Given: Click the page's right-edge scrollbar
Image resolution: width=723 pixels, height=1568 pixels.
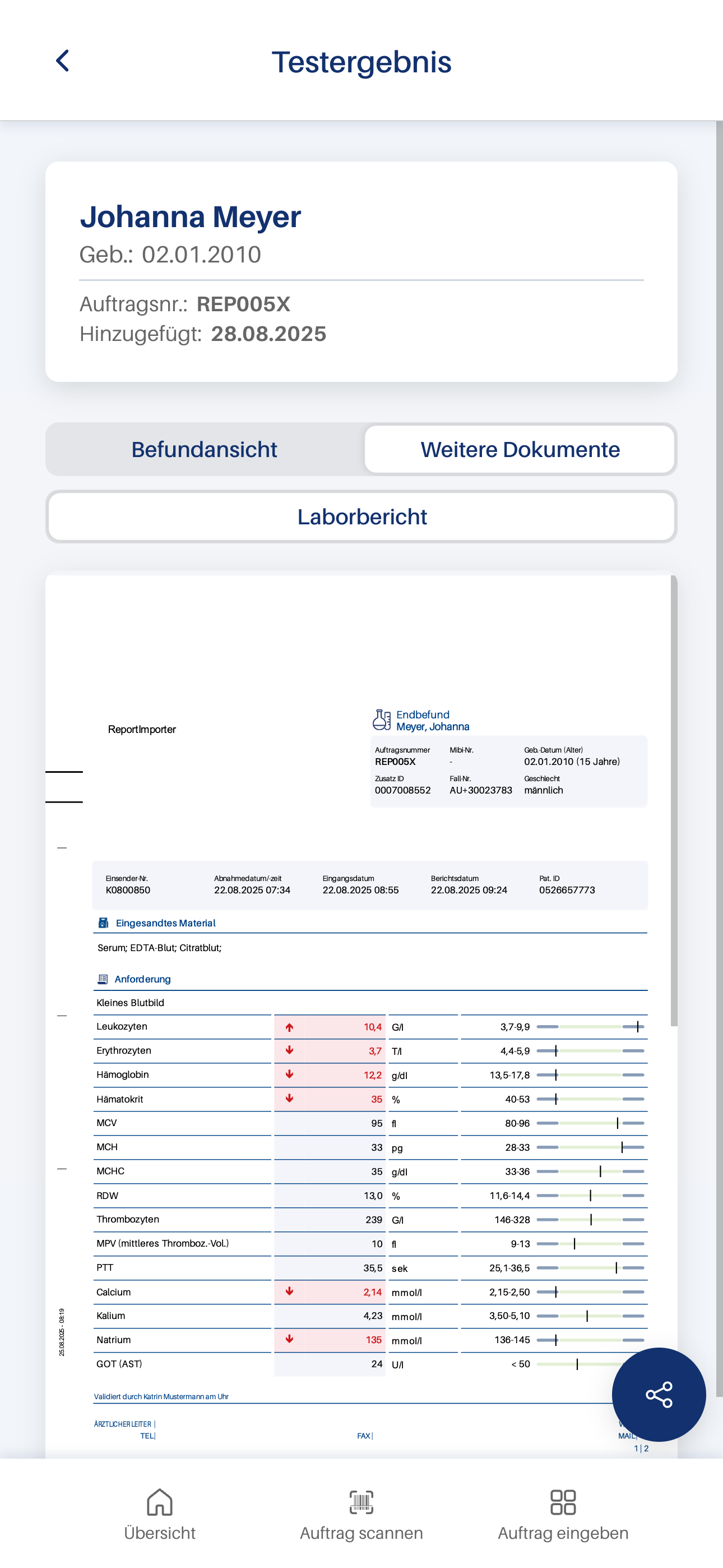Looking at the screenshot, I should point(719,730).
